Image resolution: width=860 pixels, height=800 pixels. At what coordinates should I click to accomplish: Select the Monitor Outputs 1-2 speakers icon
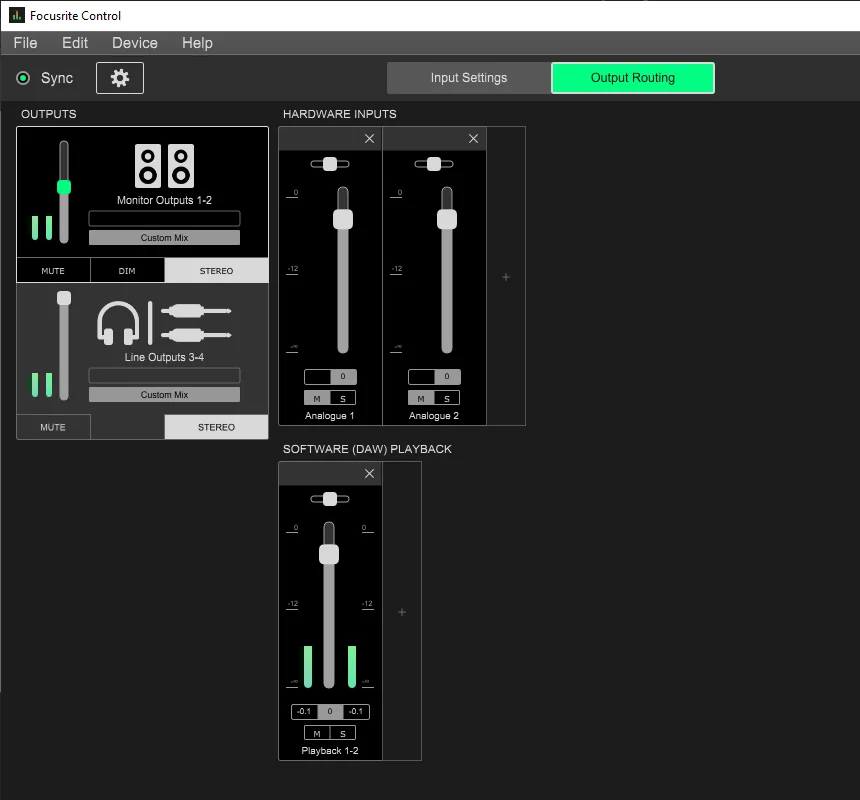click(165, 166)
